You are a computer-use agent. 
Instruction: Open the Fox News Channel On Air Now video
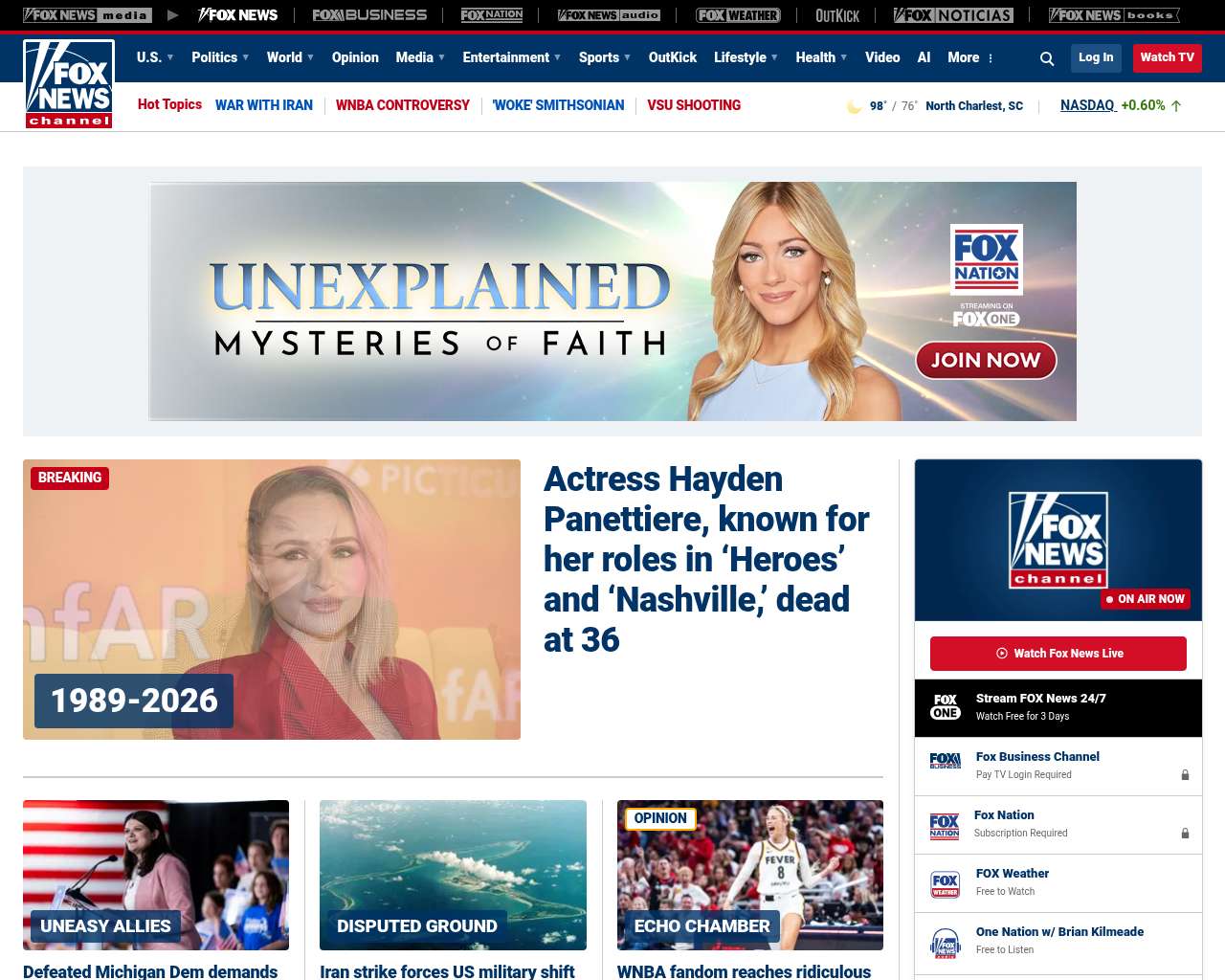click(1058, 540)
